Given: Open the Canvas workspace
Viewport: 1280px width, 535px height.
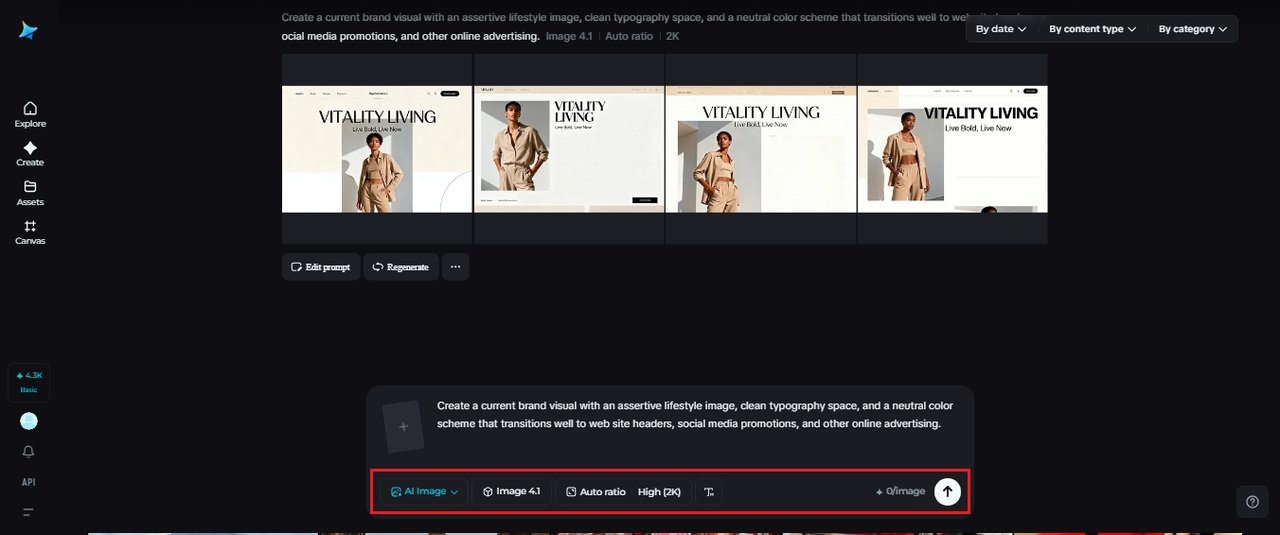Looking at the screenshot, I should 30,232.
